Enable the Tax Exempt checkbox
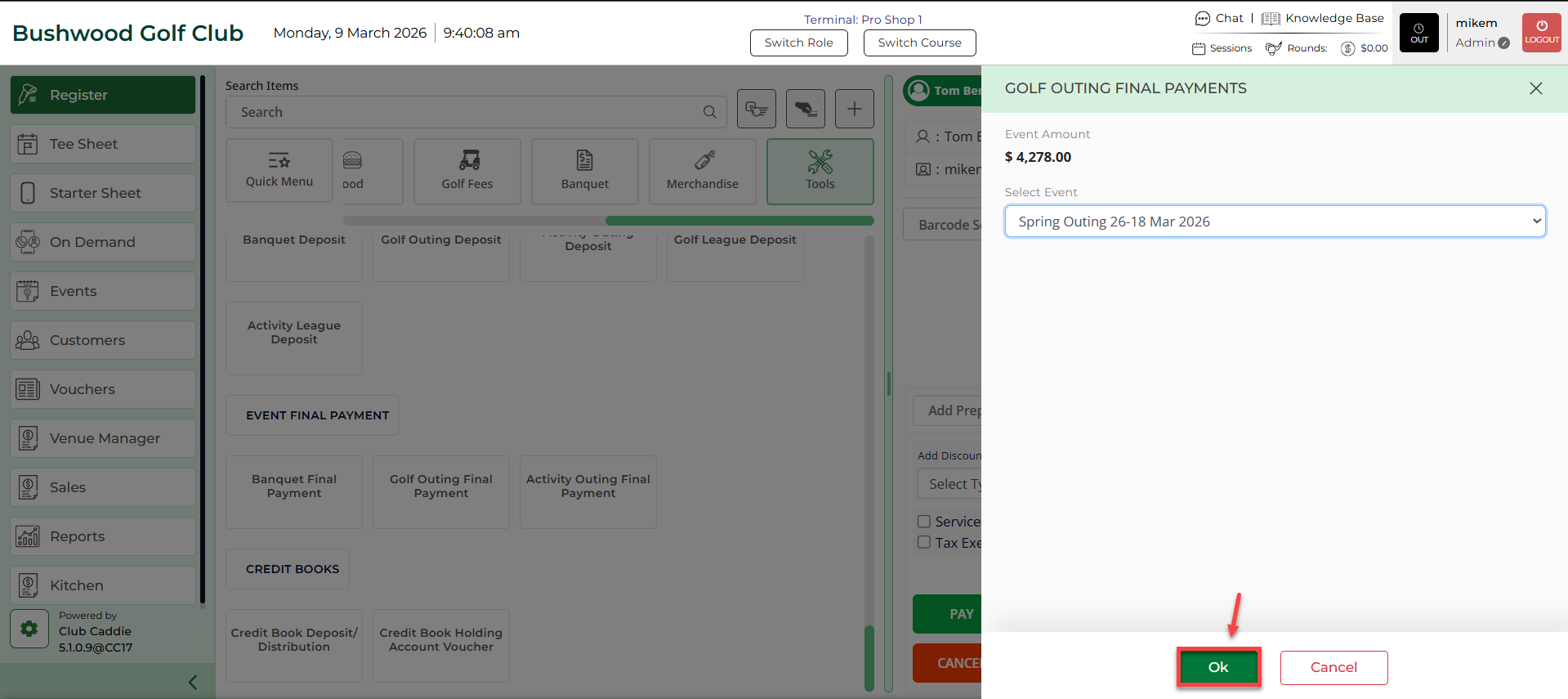 (924, 542)
